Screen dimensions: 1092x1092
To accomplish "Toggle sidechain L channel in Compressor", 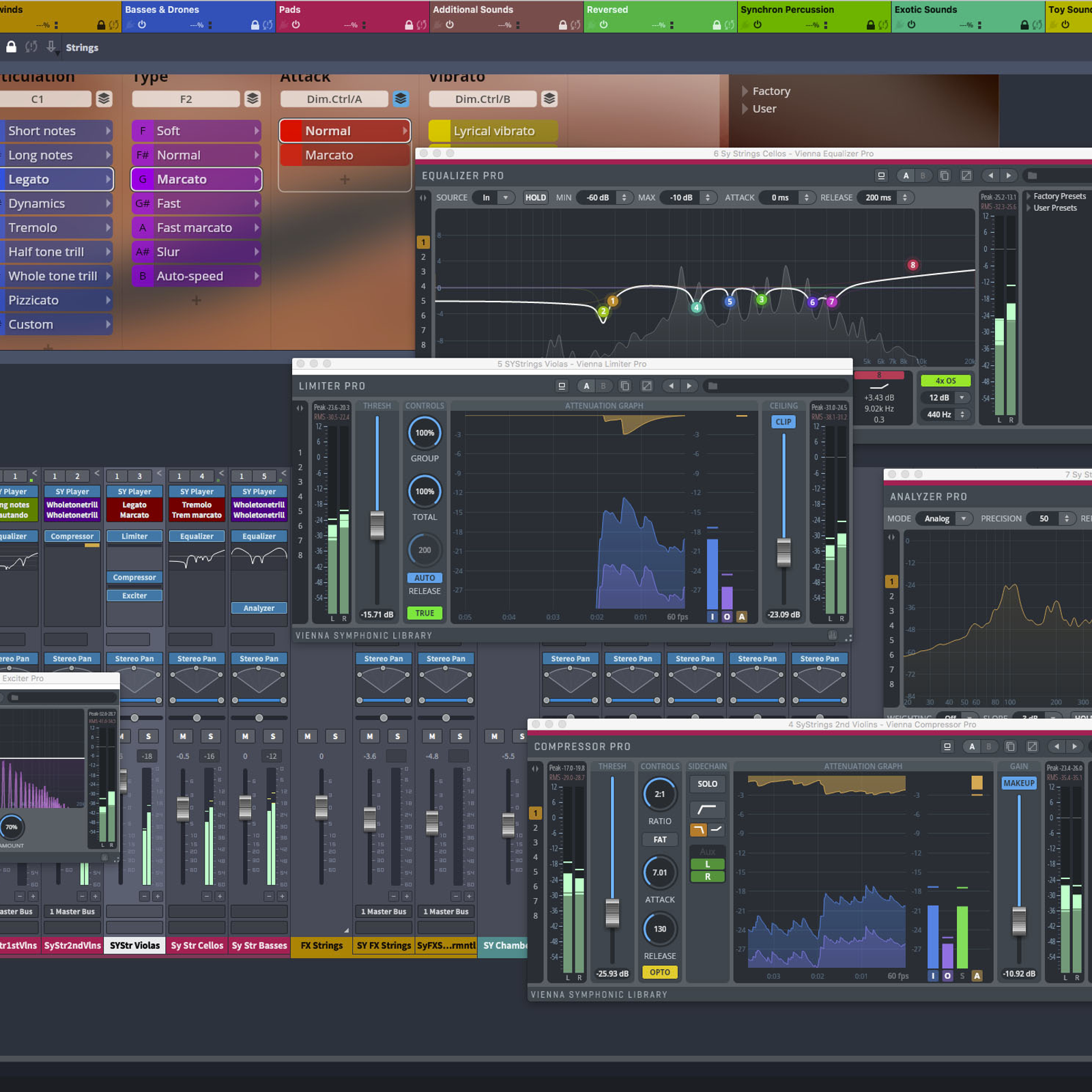I will click(x=707, y=864).
